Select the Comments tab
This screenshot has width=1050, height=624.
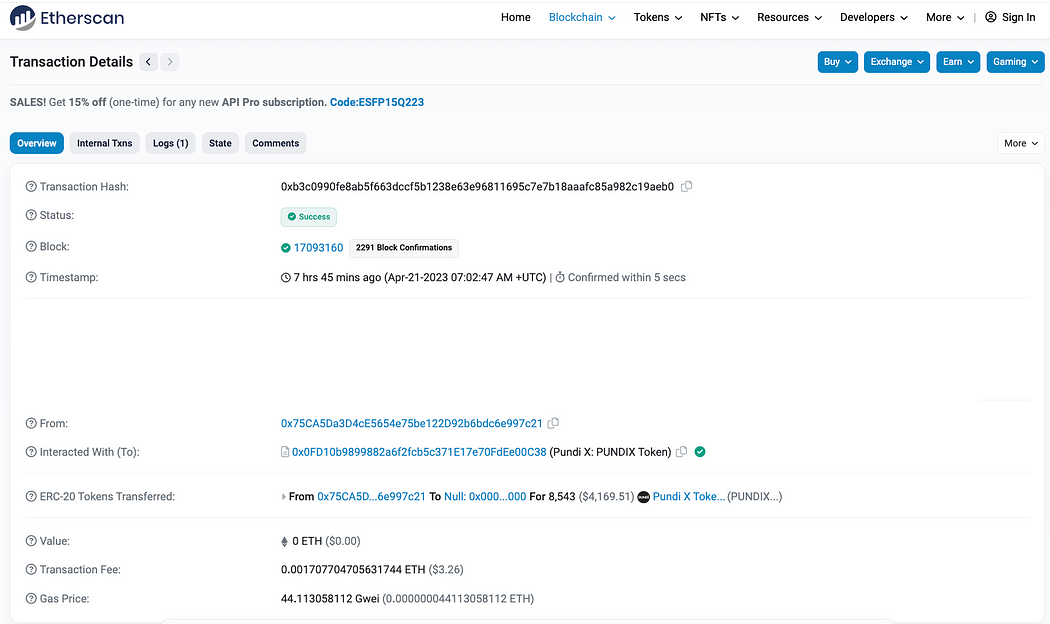(275, 143)
